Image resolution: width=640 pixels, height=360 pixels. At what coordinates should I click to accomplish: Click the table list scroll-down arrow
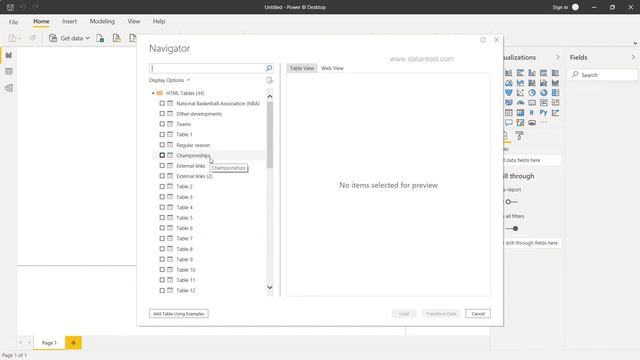tap(270, 287)
